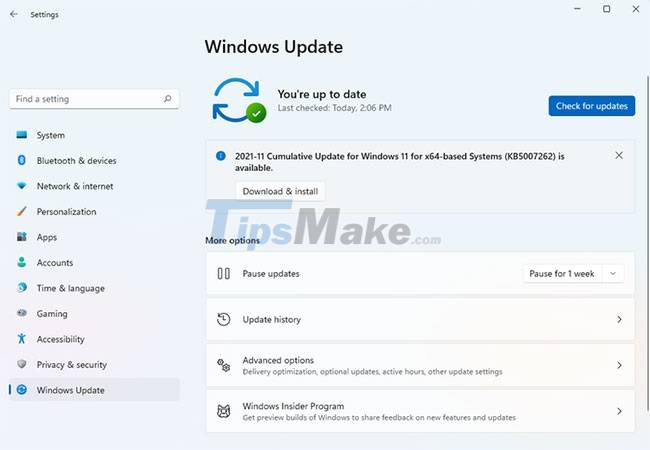Image resolution: width=650 pixels, height=450 pixels.
Task: Click the Windows Update page heading
Action: point(274,46)
